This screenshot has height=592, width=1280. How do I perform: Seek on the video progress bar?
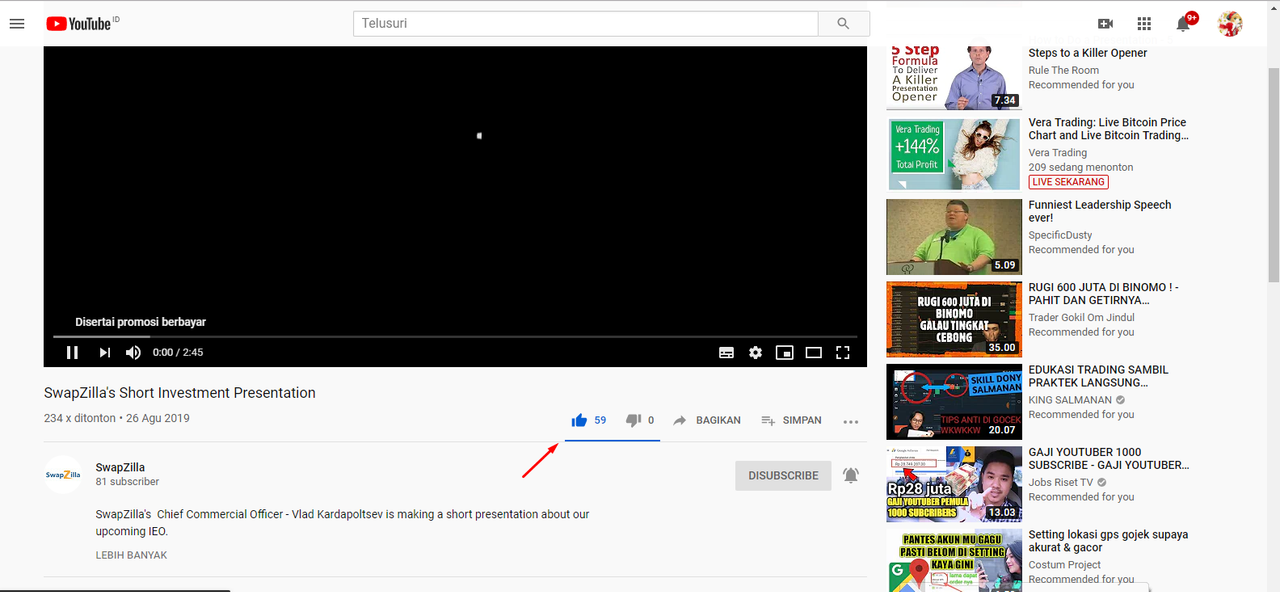[455, 337]
